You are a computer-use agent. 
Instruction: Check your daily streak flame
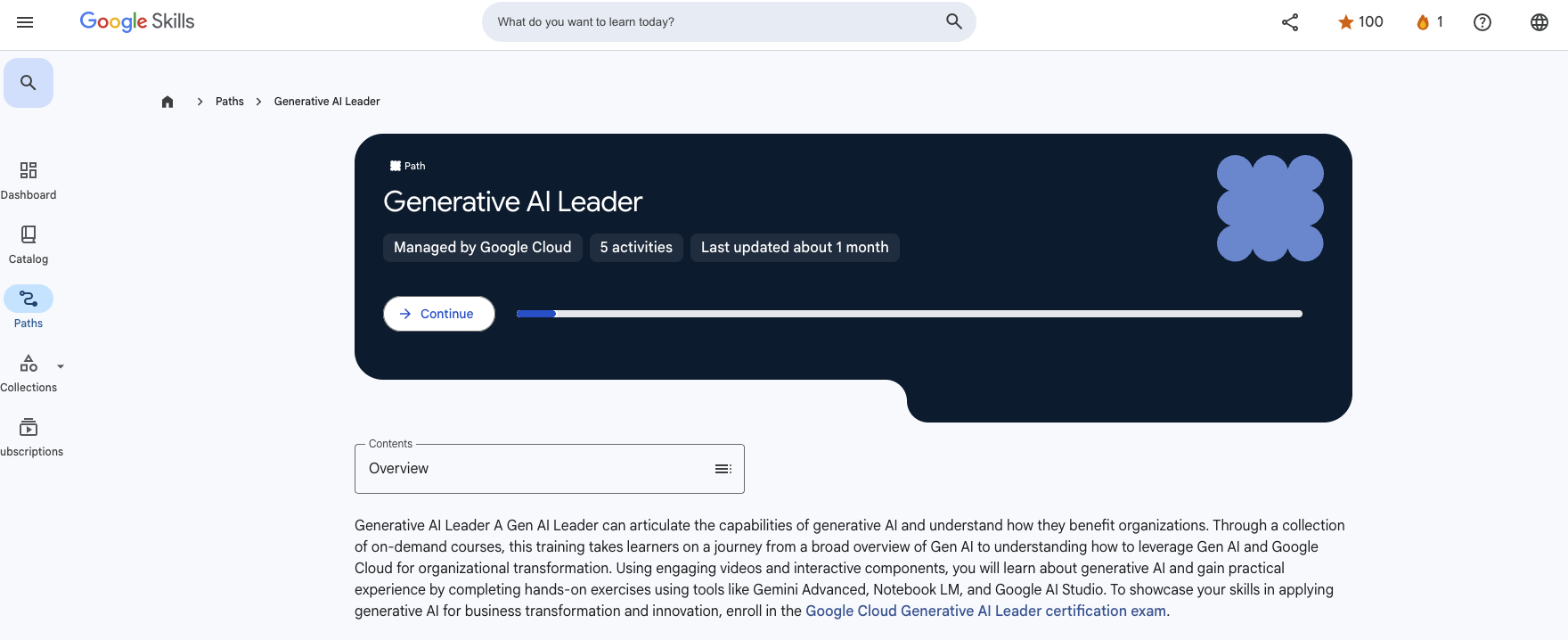pos(1427,21)
